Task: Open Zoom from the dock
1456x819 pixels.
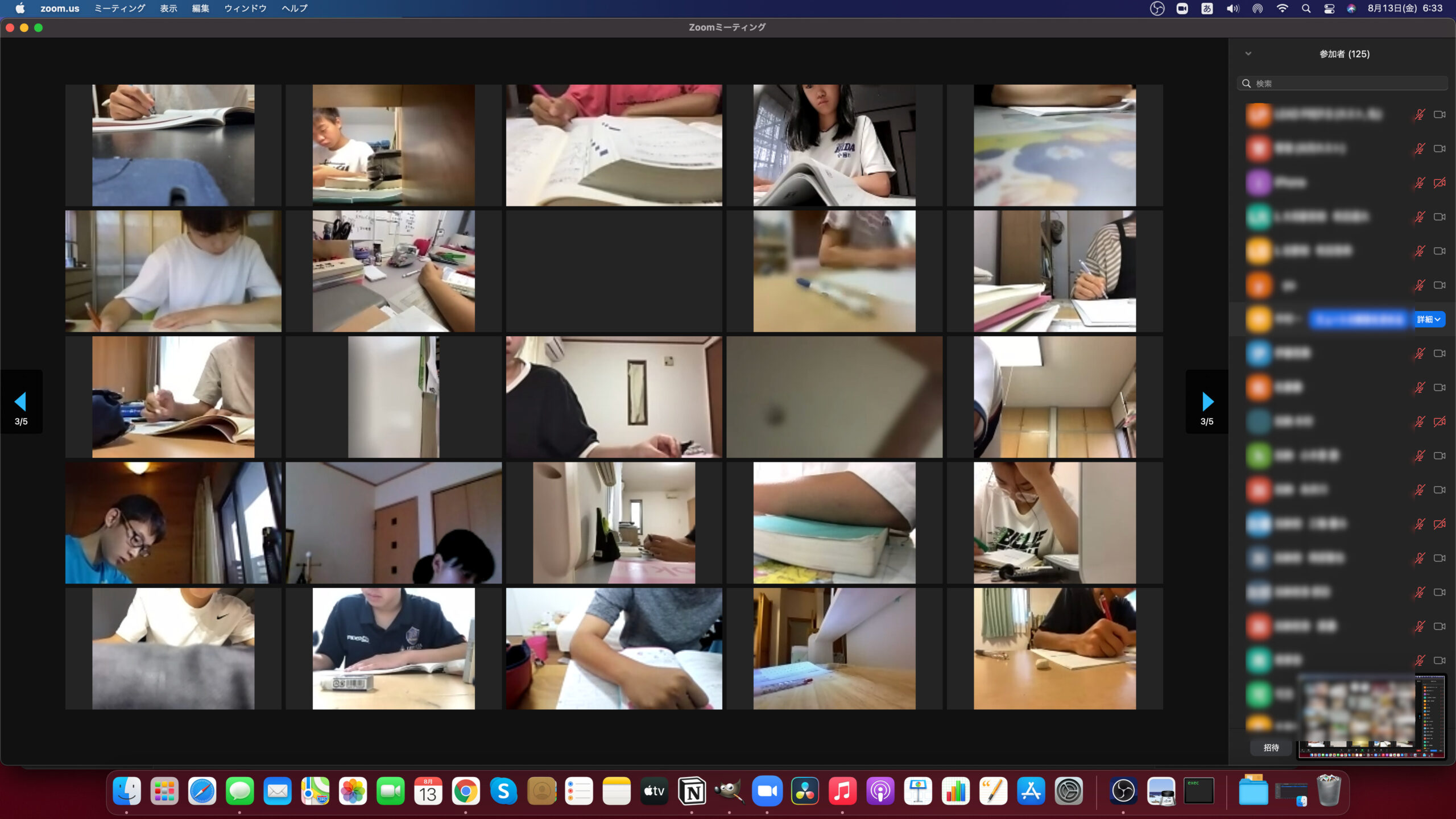Action: 767,791
